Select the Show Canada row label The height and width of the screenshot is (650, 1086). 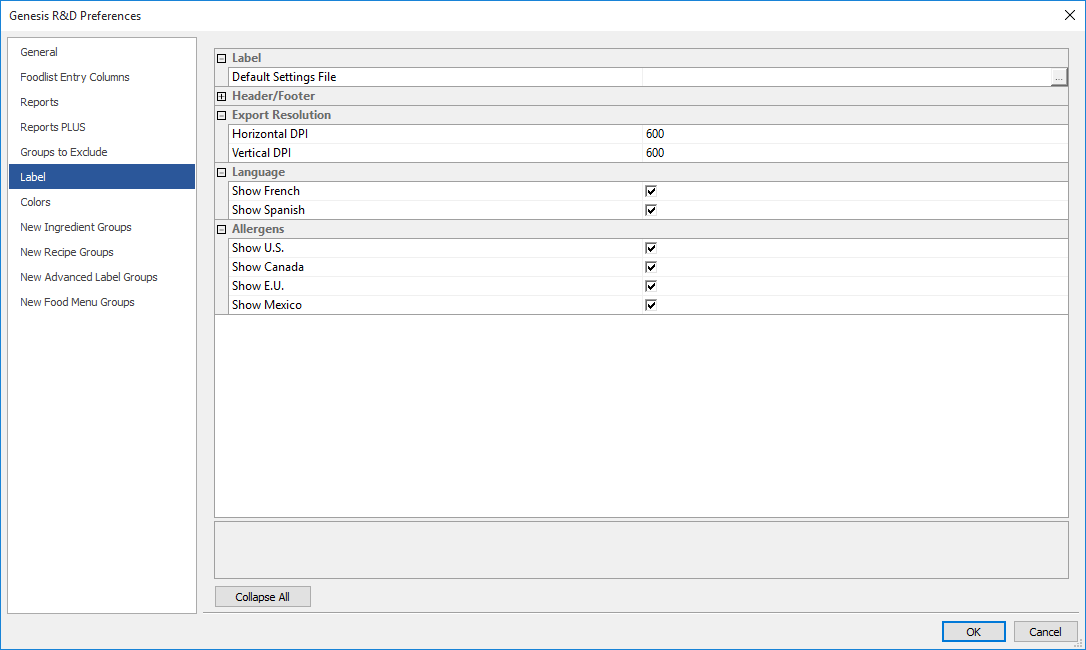click(x=268, y=267)
